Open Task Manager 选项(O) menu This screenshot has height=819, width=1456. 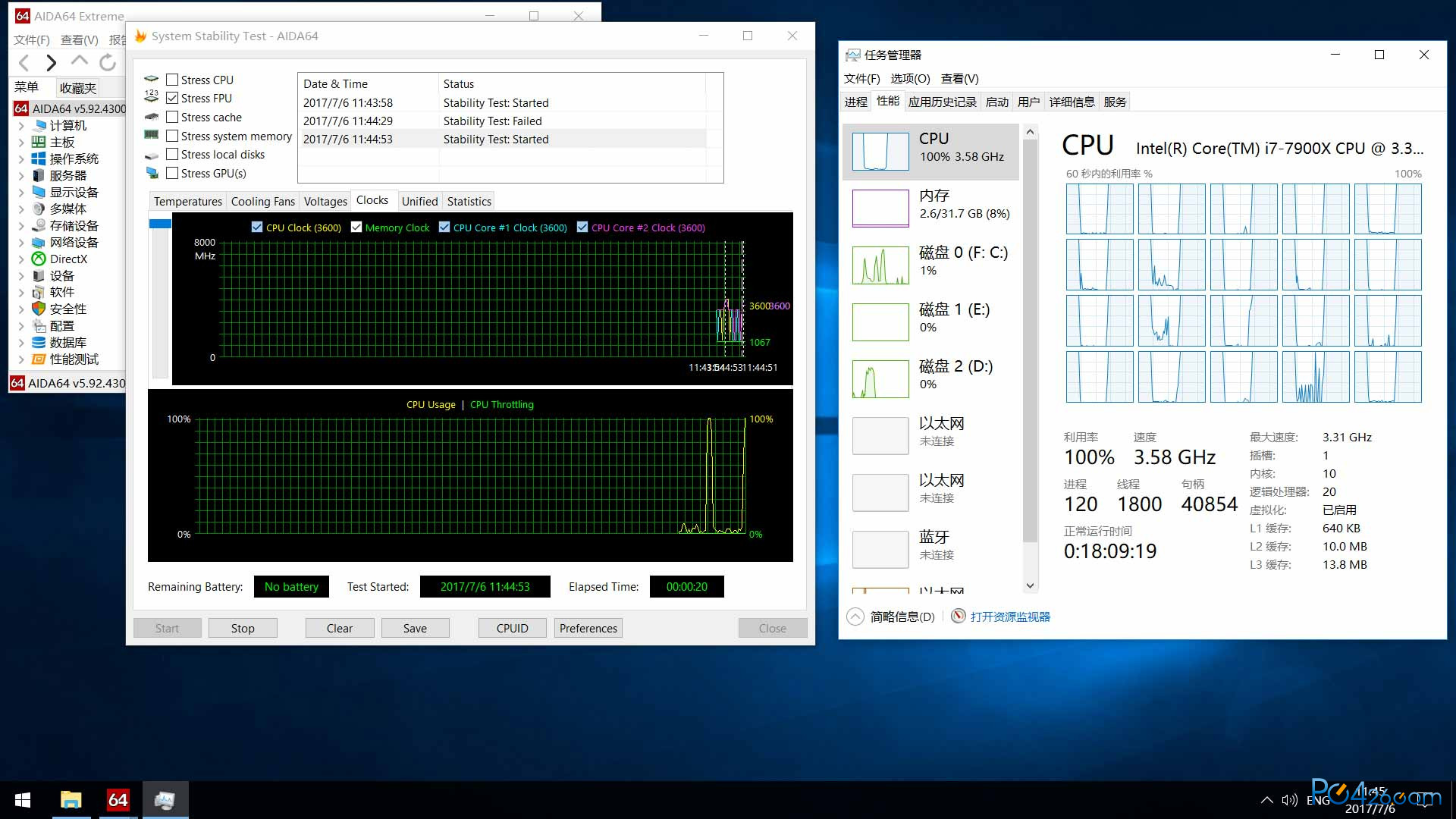click(910, 79)
